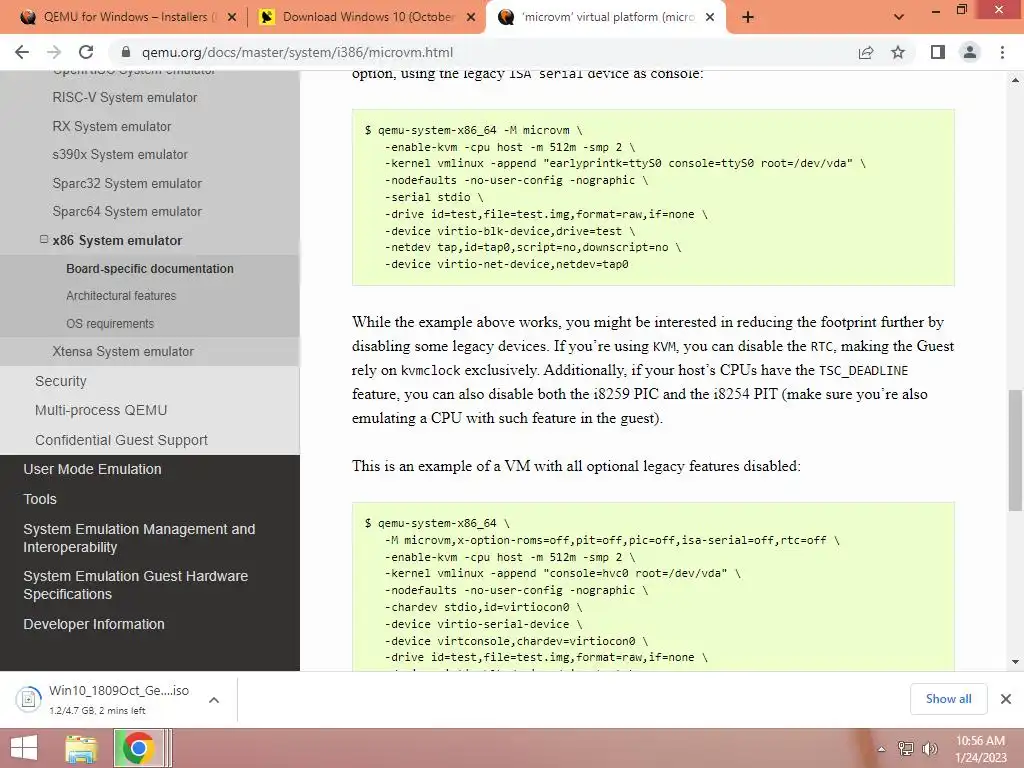The height and width of the screenshot is (768, 1024).
Task: Open System Emulation Guest Hardware Specifications chapter
Action: click(x=135, y=585)
